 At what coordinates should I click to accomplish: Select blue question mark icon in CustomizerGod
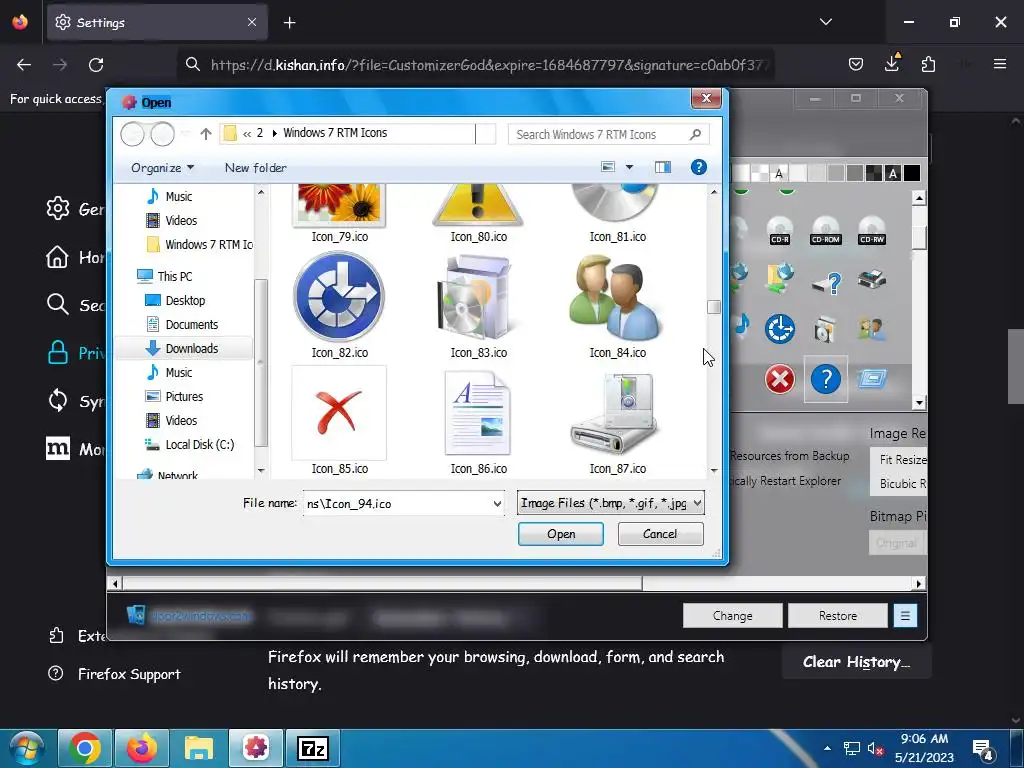[825, 379]
